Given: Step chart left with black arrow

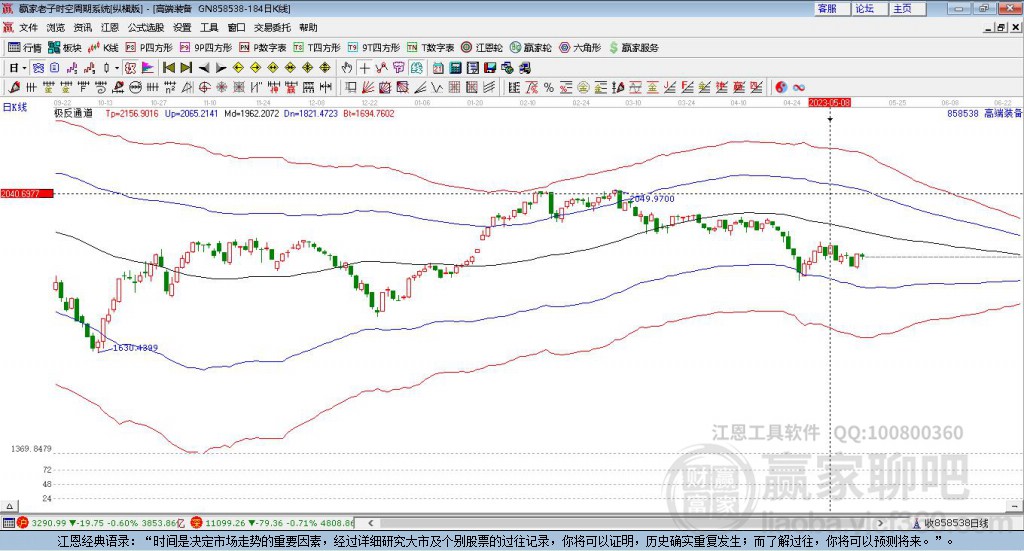Looking at the screenshot, I should 204,68.
